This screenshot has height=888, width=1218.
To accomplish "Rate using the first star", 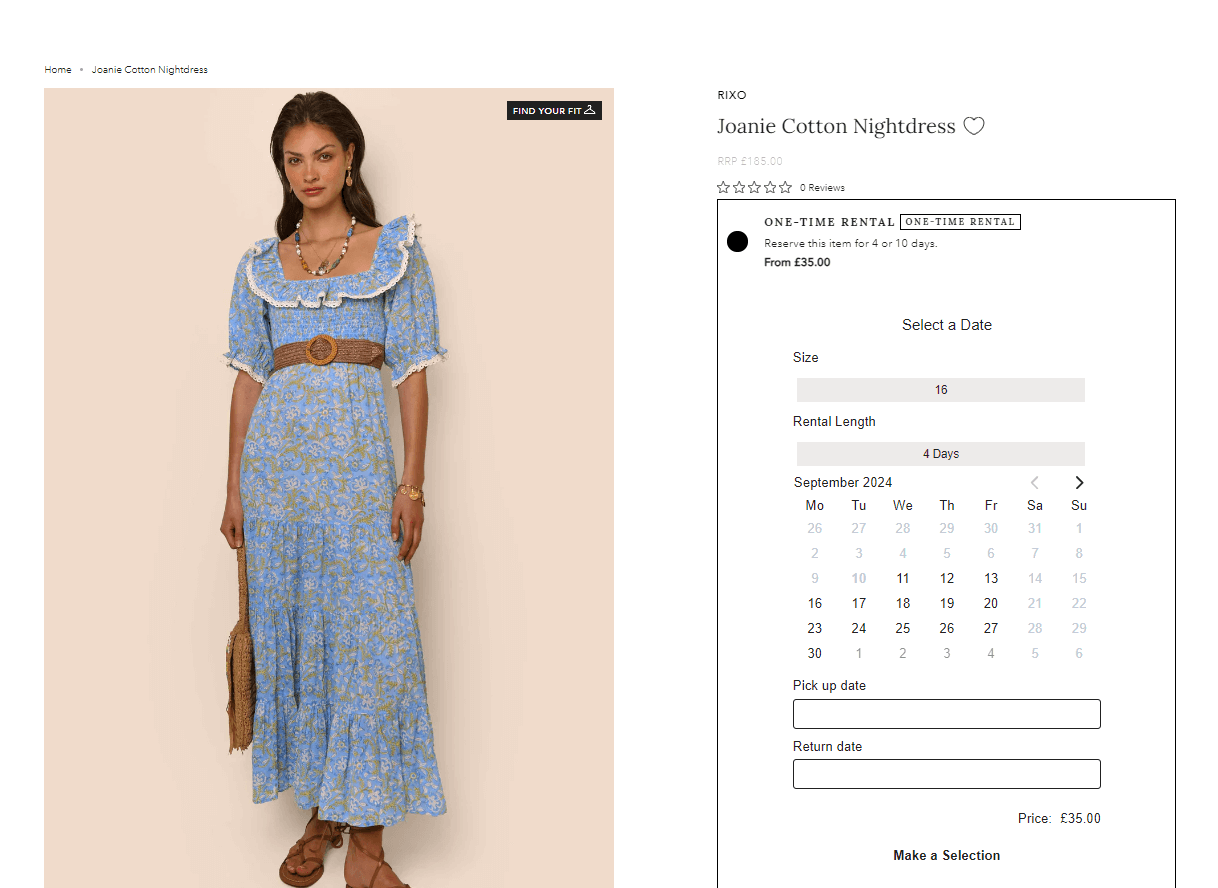I will point(723,187).
